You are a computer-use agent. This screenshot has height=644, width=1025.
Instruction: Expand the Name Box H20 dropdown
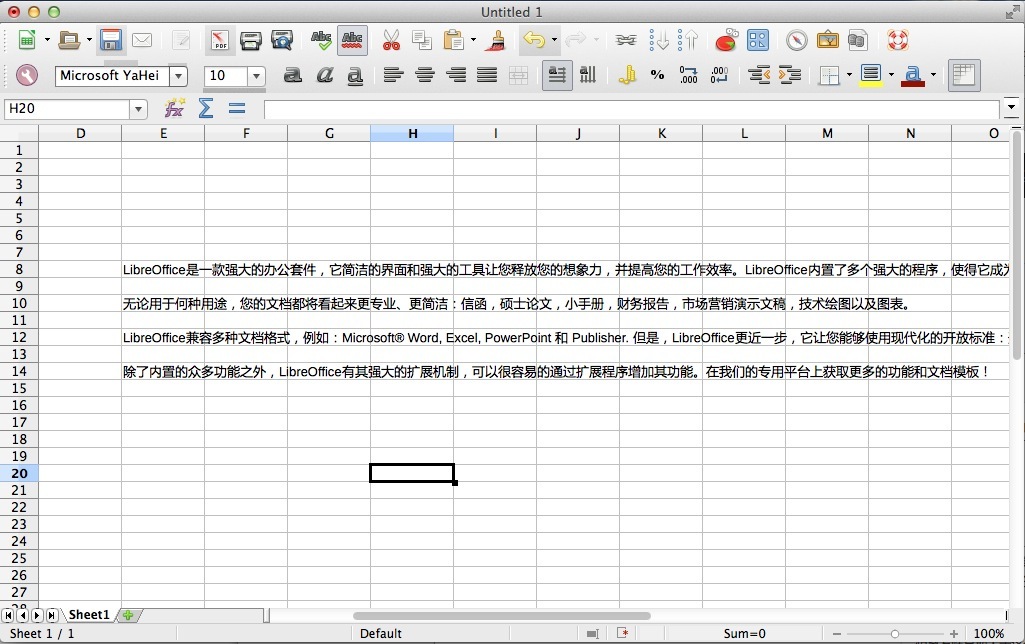tap(138, 109)
